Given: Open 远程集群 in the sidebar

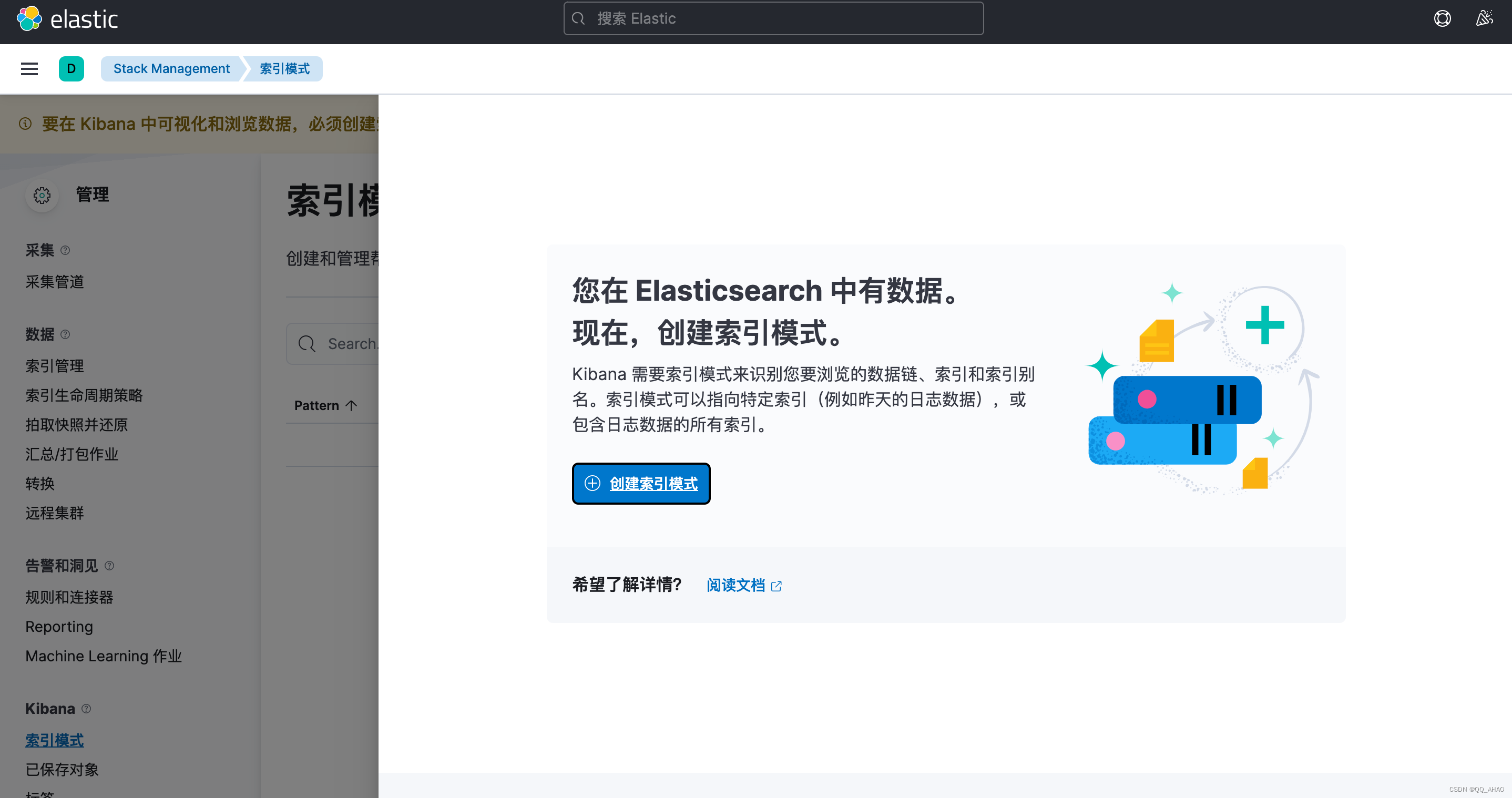Looking at the screenshot, I should coord(55,514).
